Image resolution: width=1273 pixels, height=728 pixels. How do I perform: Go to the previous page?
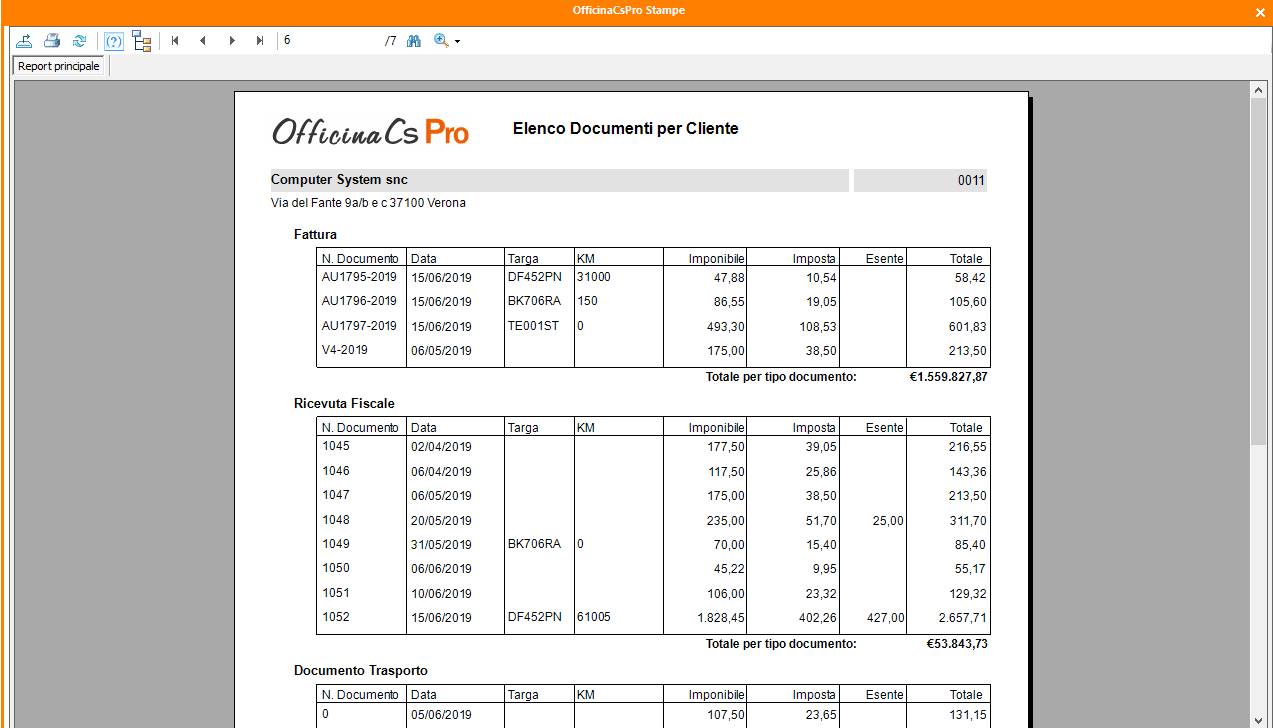pos(203,41)
